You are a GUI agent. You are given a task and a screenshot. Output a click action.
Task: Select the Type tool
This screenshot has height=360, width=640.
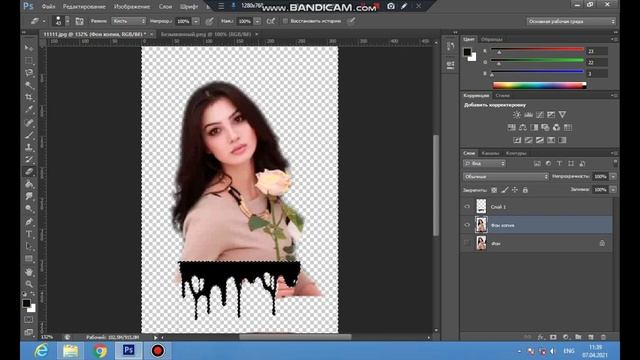29,234
